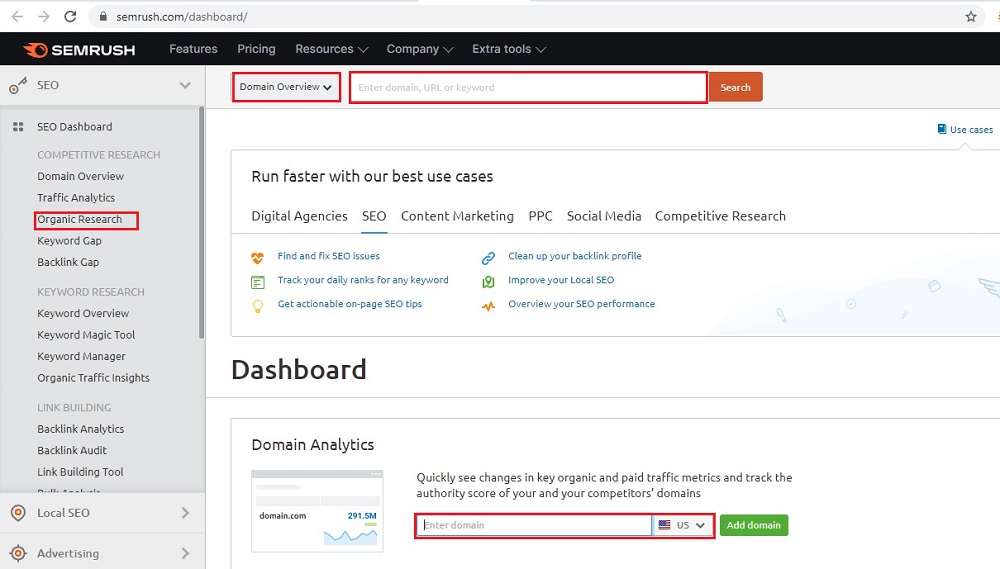
Task: Click the heart icon beside Find and fix SEO issues
Action: click(x=258, y=258)
